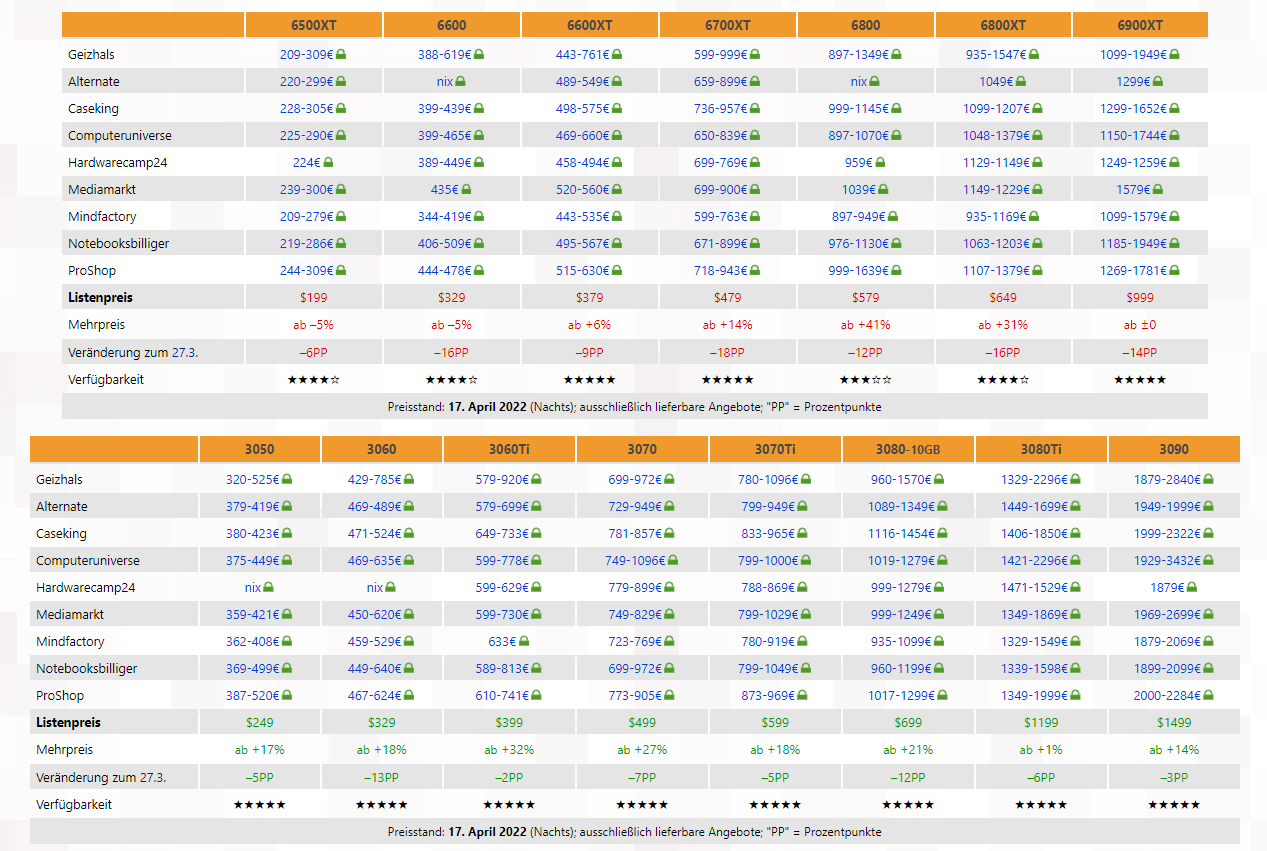Click the lock icon beside Geizhals 6500XT price
The height and width of the screenshot is (851, 1267).
tap(341, 55)
